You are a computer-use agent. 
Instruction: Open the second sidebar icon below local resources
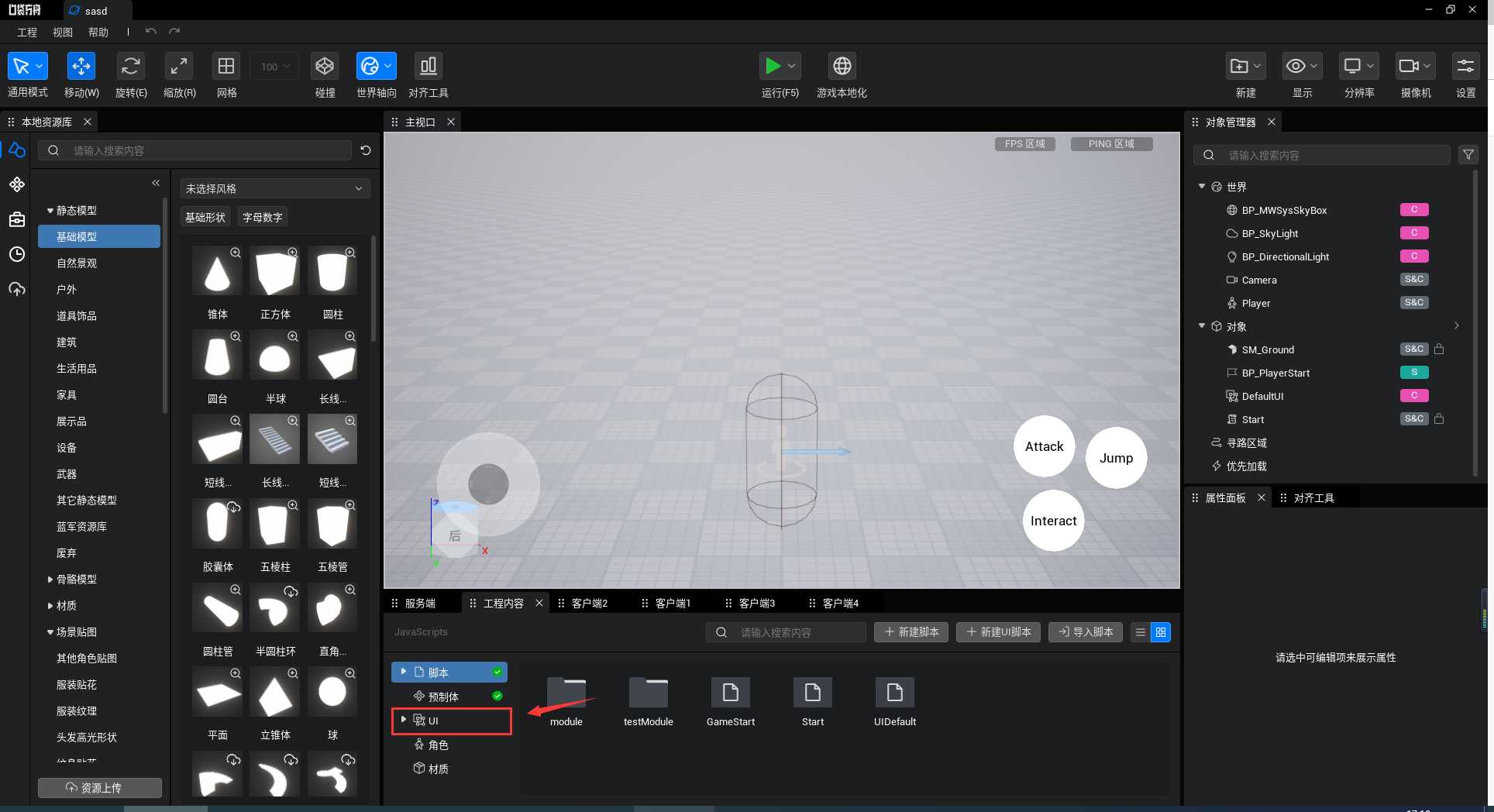click(x=17, y=184)
